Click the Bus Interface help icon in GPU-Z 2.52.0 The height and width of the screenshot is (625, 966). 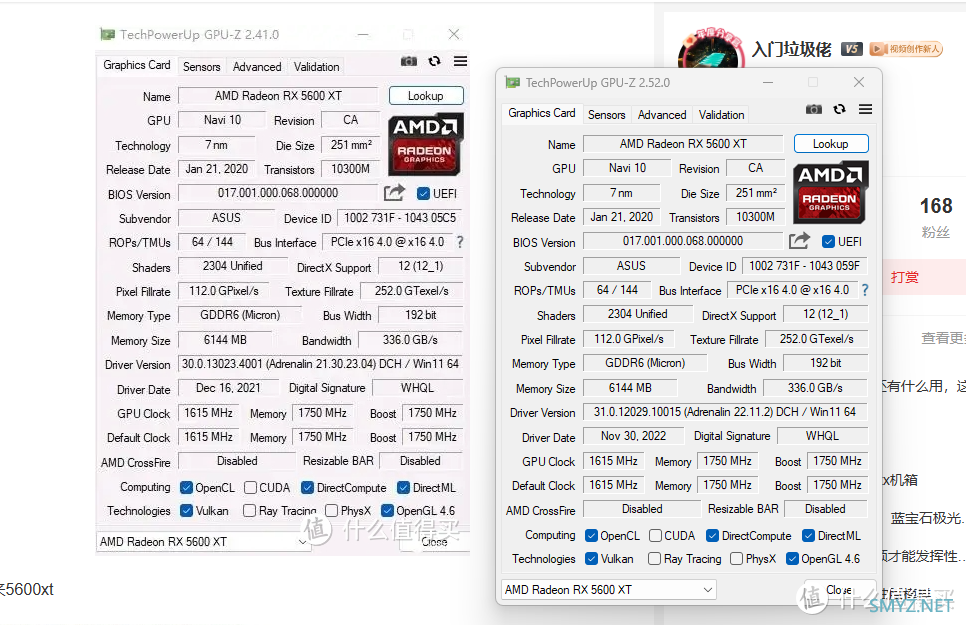865,290
